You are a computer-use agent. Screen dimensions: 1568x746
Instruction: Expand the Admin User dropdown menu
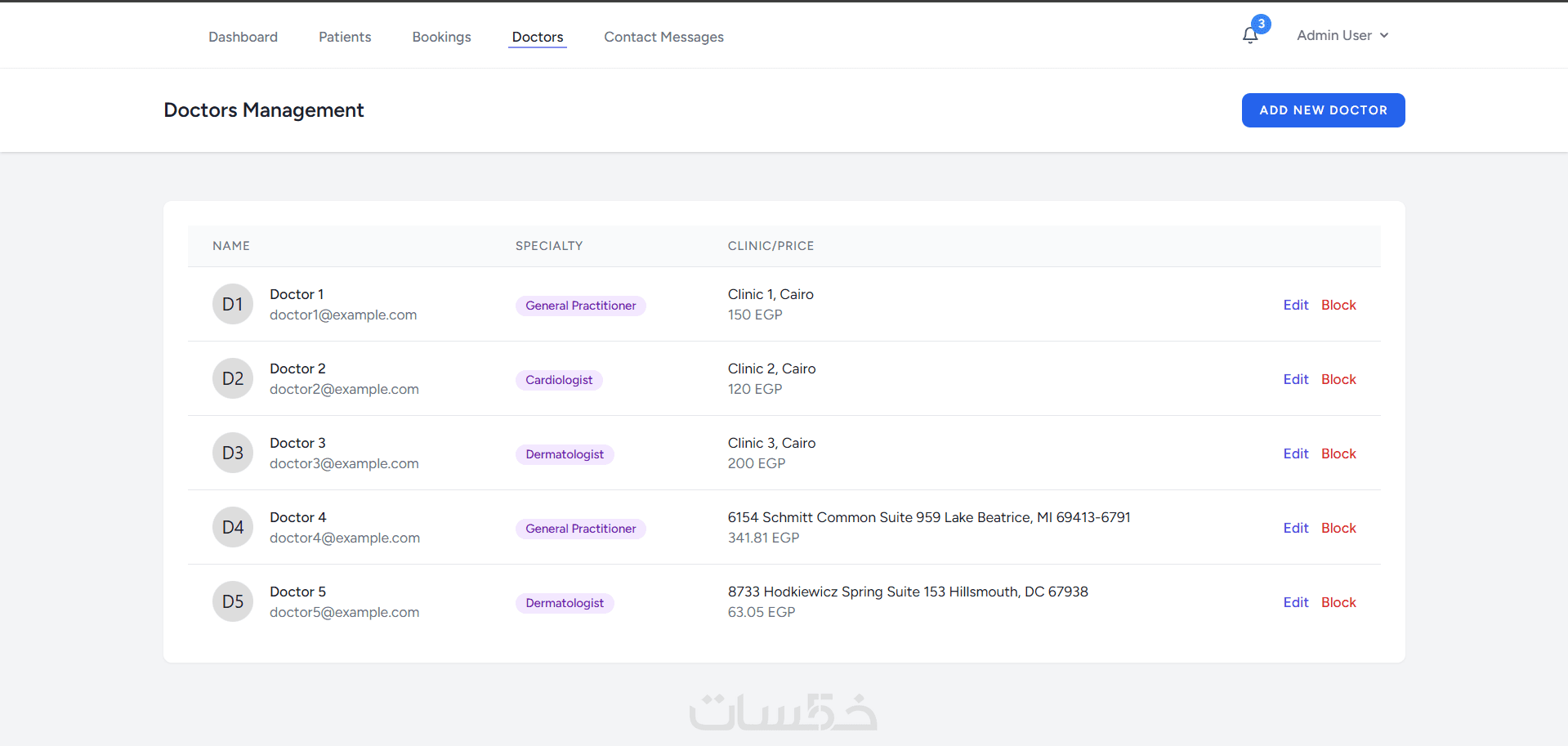click(1342, 35)
